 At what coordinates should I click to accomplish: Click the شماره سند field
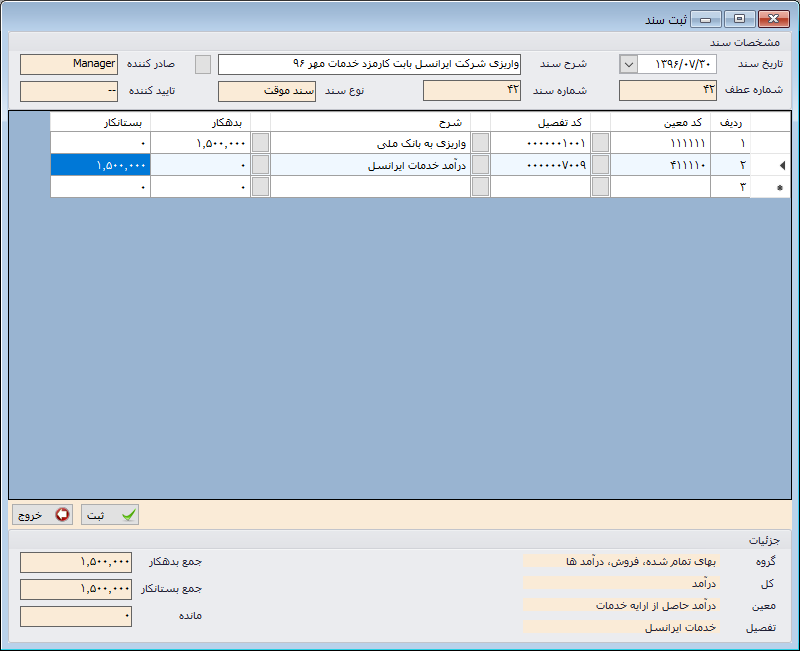pyautogui.click(x=472, y=91)
